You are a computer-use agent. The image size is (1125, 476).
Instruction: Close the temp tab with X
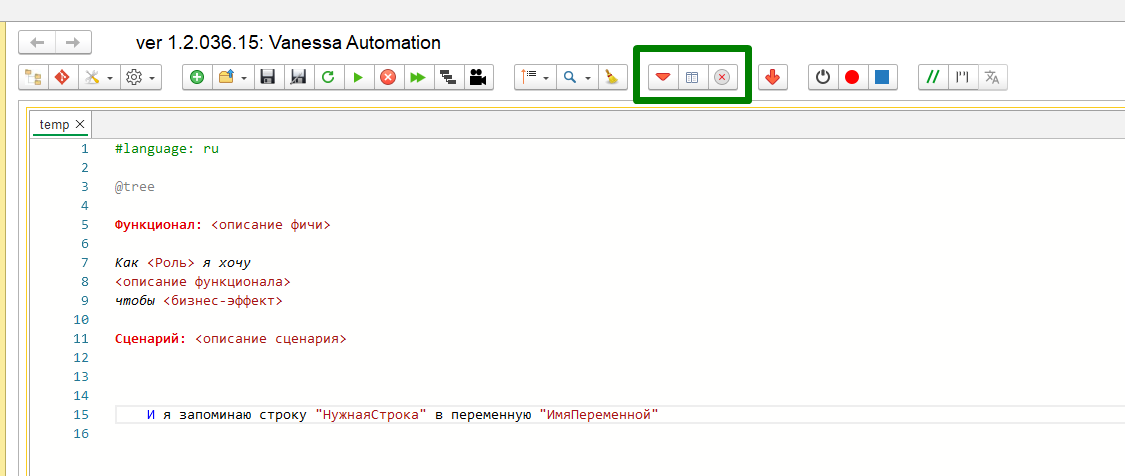[80, 124]
